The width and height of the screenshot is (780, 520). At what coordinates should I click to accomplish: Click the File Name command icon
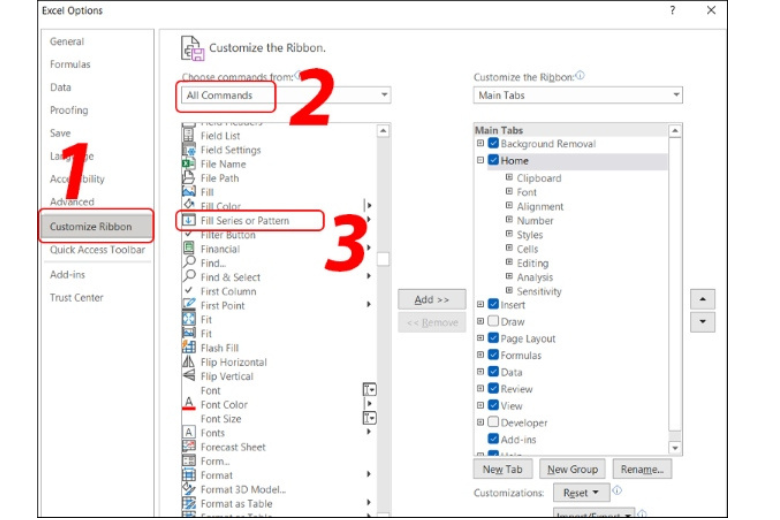coord(189,164)
